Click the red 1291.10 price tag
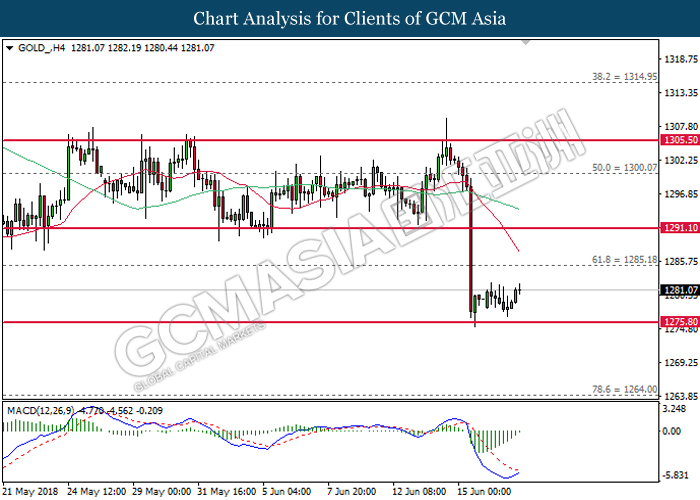The width and height of the screenshot is (700, 500). click(680, 228)
